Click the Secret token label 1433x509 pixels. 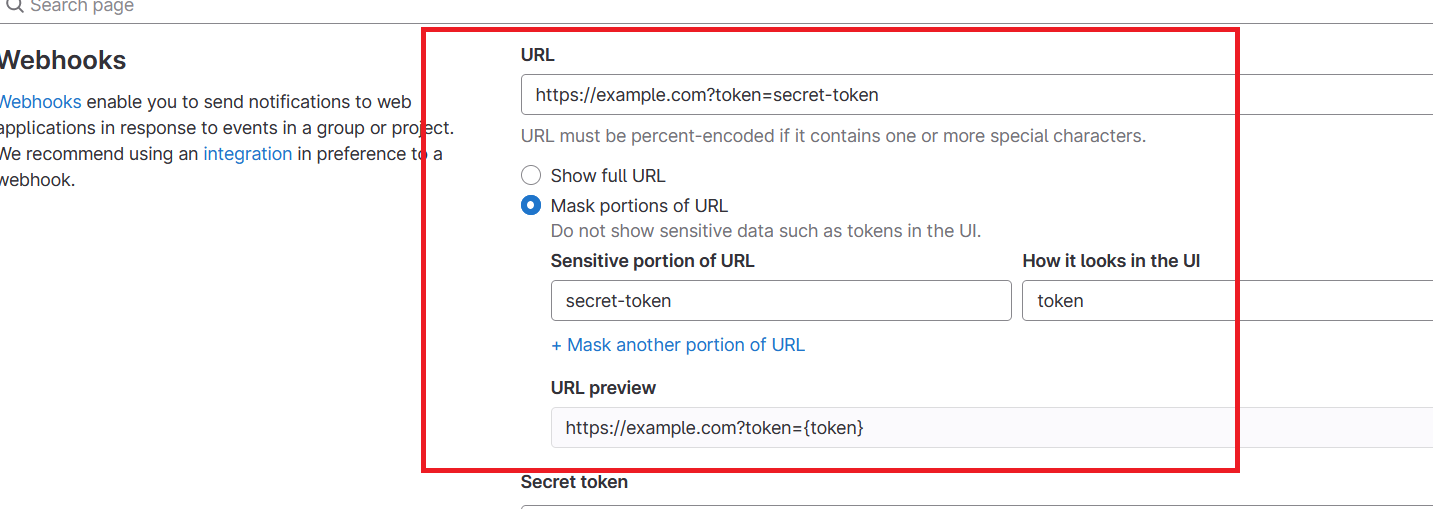click(x=574, y=482)
